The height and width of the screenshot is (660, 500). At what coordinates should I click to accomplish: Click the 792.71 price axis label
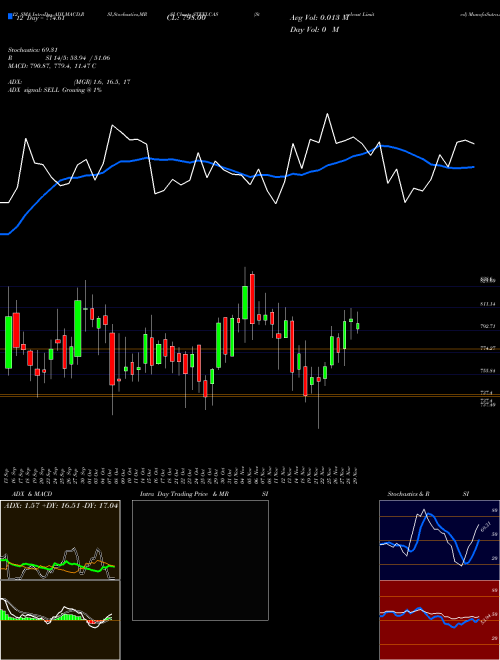[x=487, y=326]
